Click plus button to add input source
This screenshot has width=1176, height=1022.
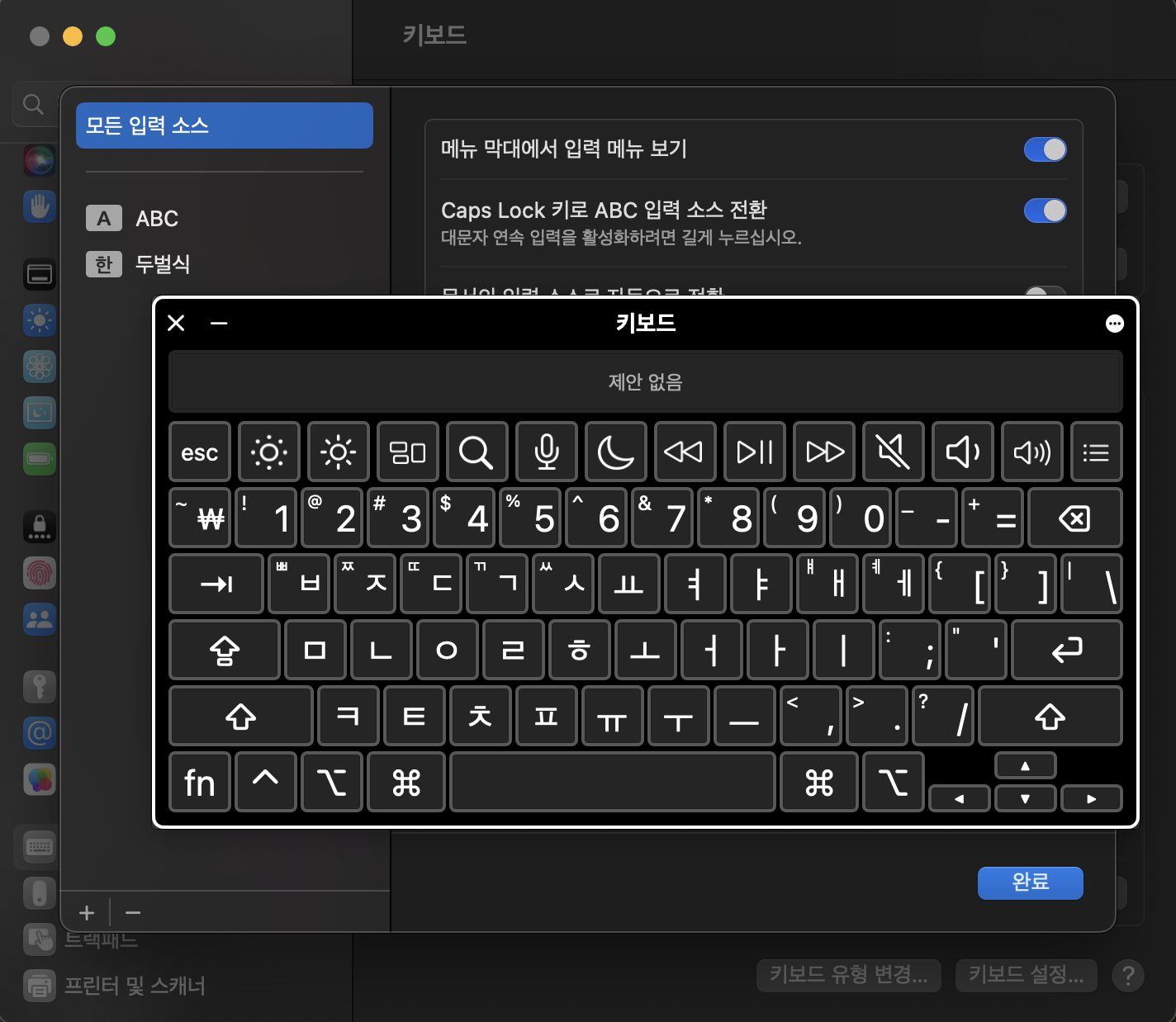coord(87,913)
